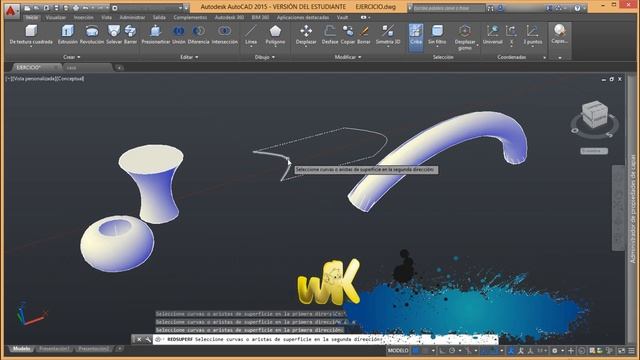Select the Extrusión tool
Viewport: 640px width, 360px height.
click(x=67, y=34)
